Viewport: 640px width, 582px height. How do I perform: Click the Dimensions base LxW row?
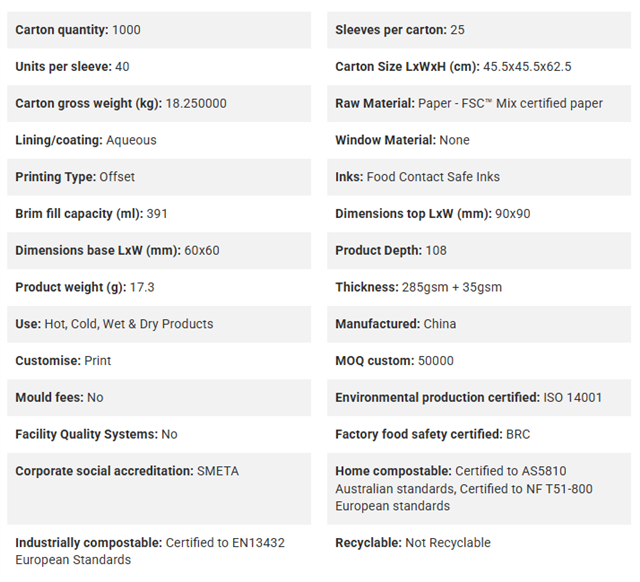pyautogui.click(x=159, y=251)
